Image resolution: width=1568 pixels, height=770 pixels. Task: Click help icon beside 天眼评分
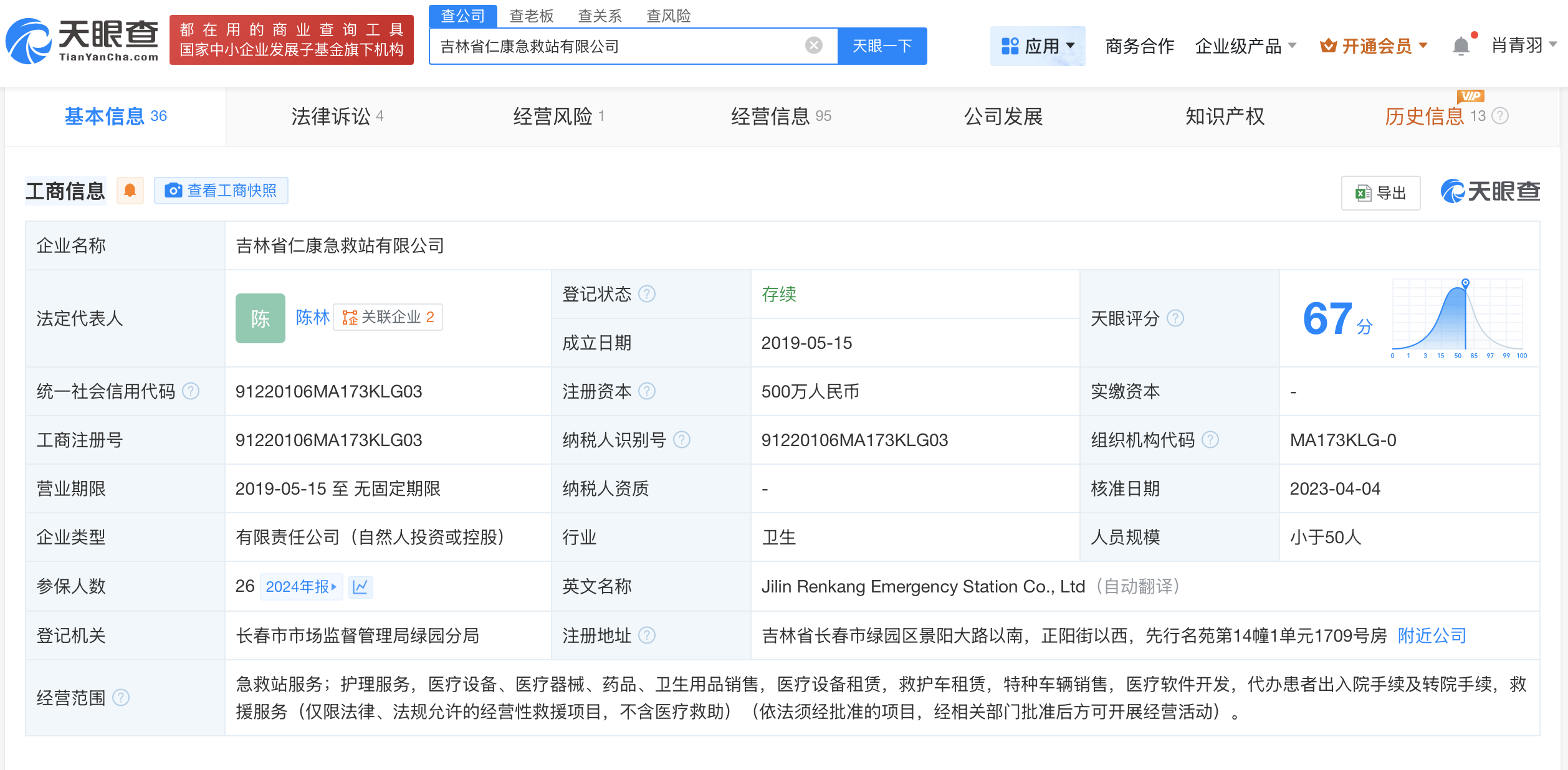1175,318
